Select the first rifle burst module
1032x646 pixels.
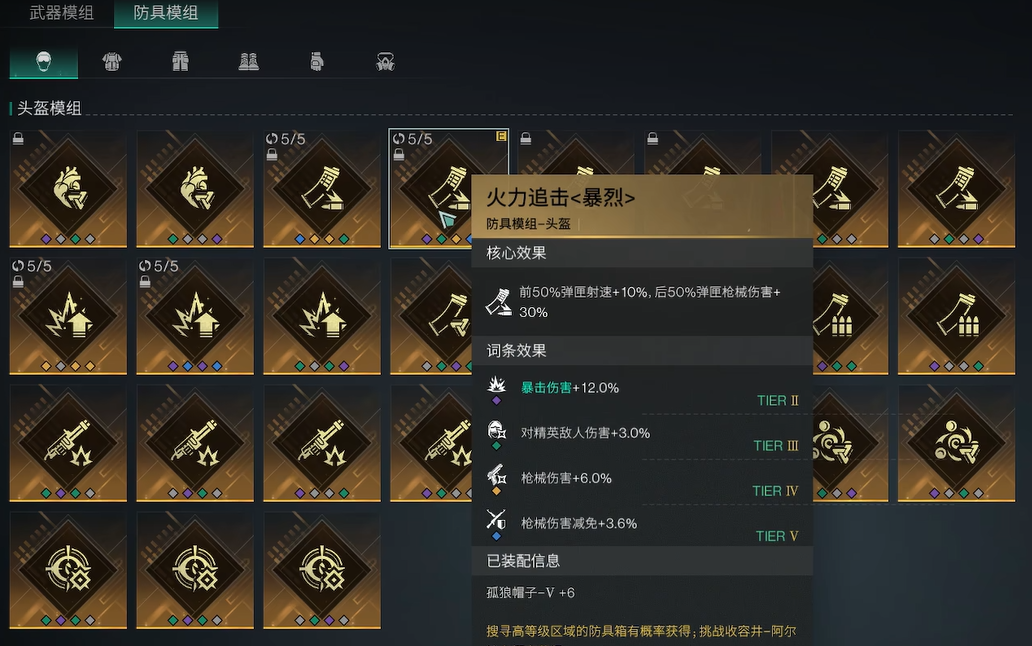click(x=68, y=443)
